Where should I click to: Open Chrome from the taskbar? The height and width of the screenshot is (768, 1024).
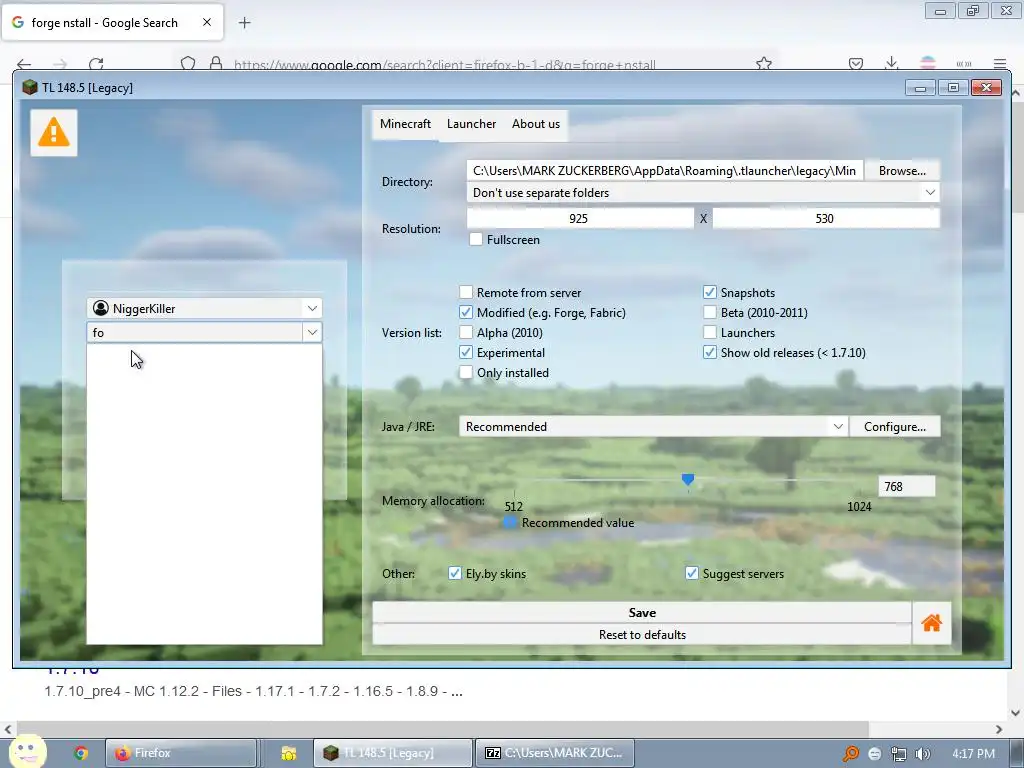80,753
